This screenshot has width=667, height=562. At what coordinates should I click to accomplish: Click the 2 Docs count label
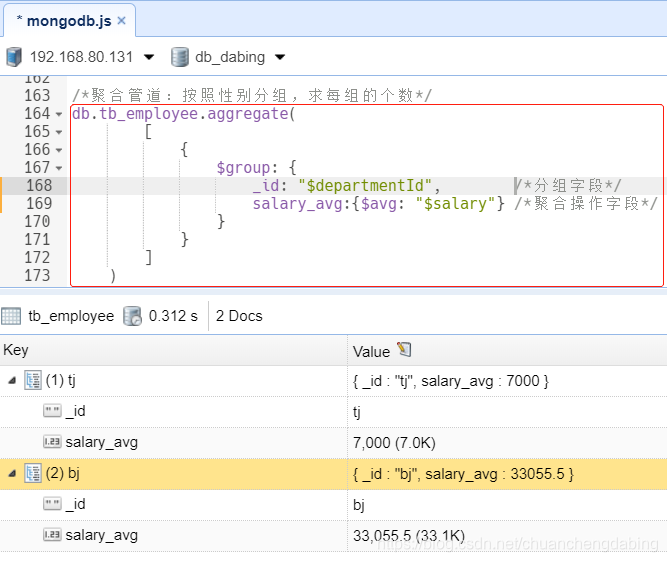pos(239,316)
